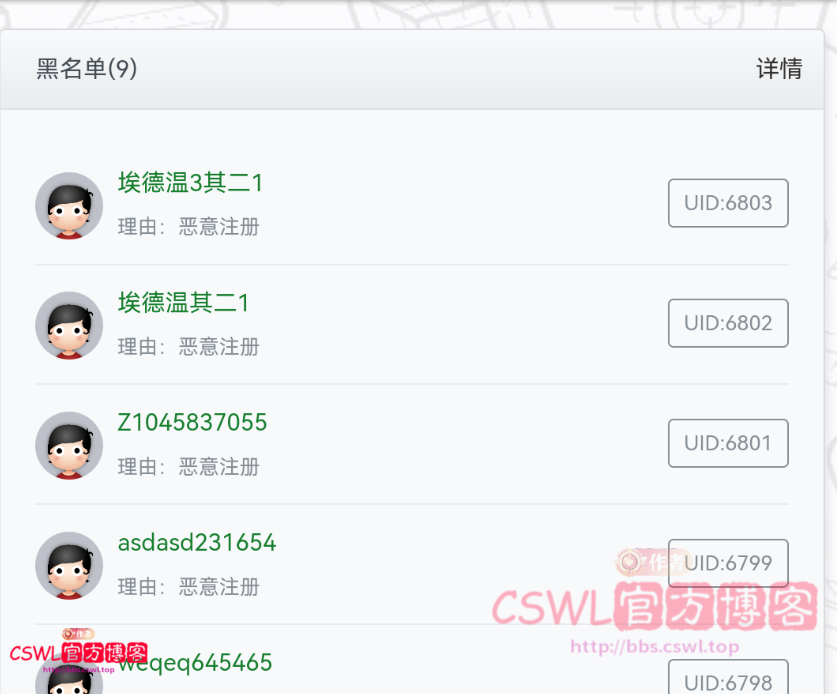This screenshot has height=694, width=837.
Task: Click the UID:6799 button
Action: [728, 563]
